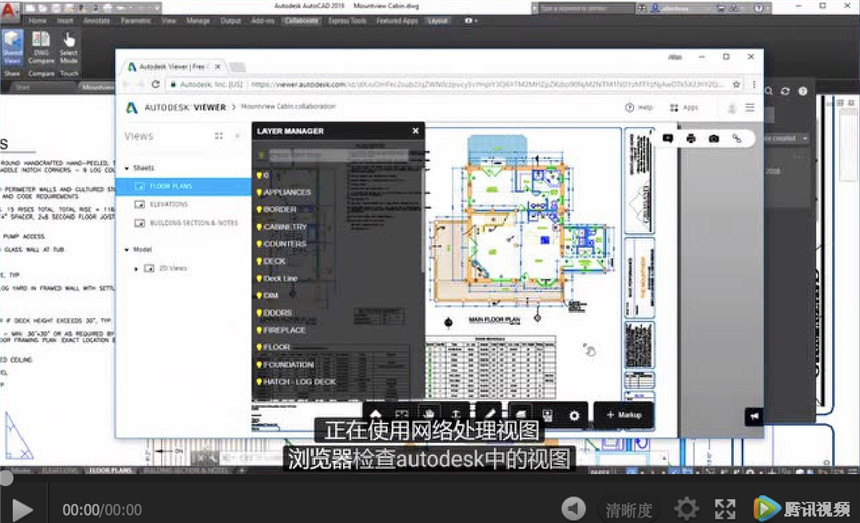Play the video
This screenshot has height=523, width=860.
[22, 510]
